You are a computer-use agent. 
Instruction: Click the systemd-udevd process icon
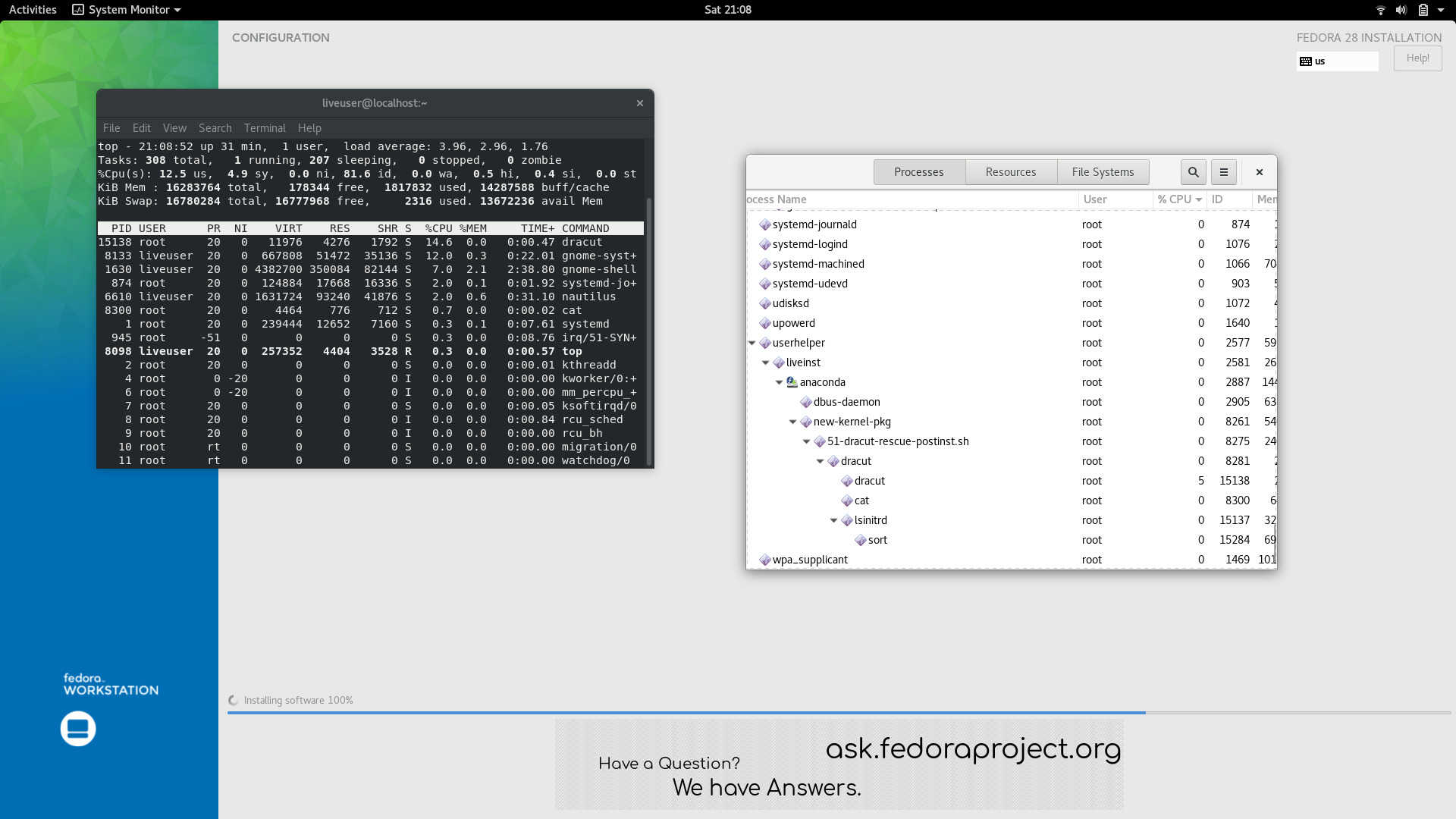click(764, 284)
